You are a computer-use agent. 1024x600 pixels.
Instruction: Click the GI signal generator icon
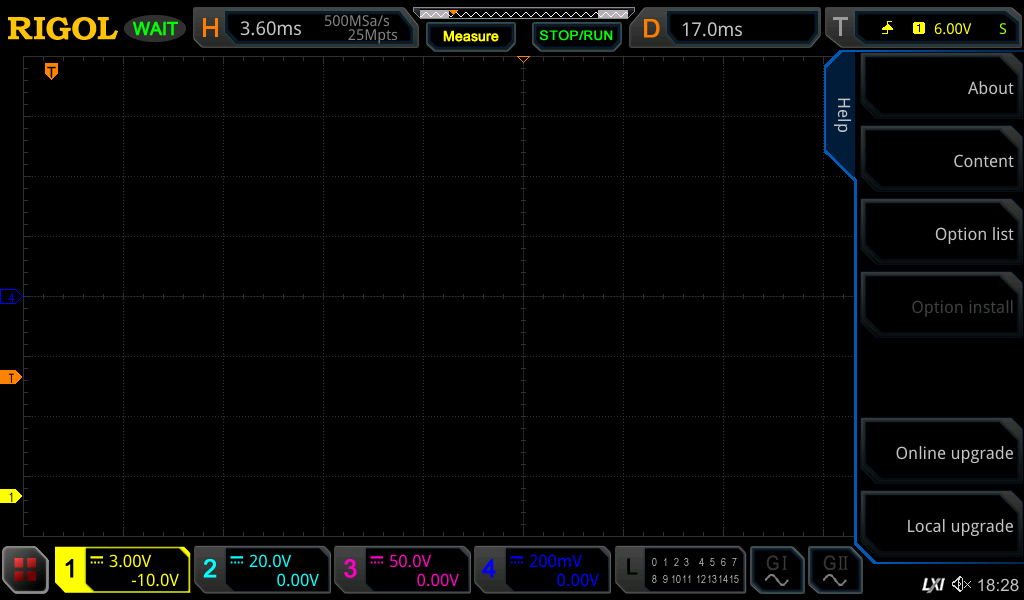click(x=776, y=570)
